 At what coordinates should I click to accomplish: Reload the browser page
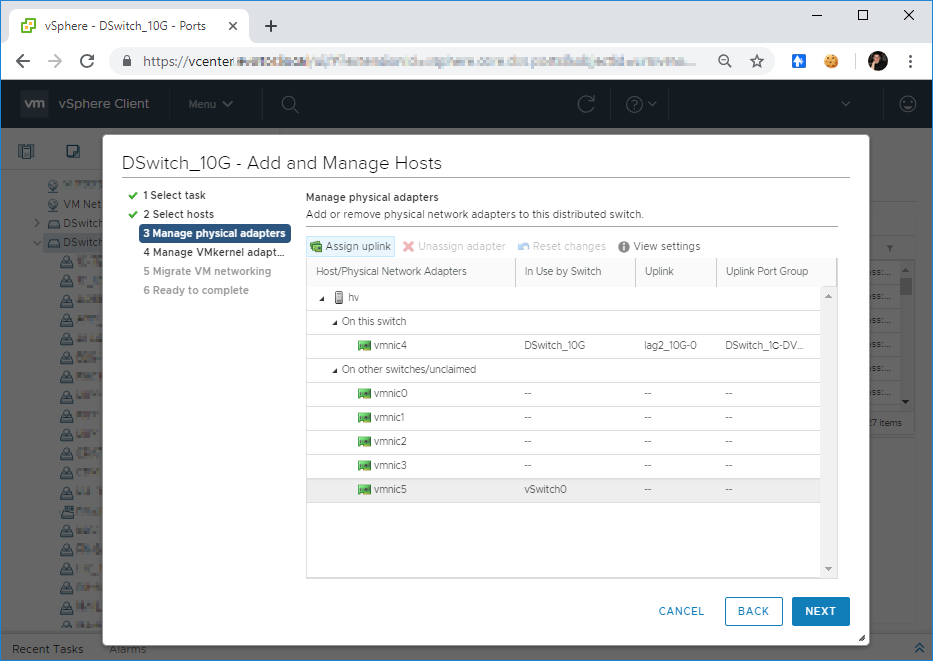click(x=87, y=61)
